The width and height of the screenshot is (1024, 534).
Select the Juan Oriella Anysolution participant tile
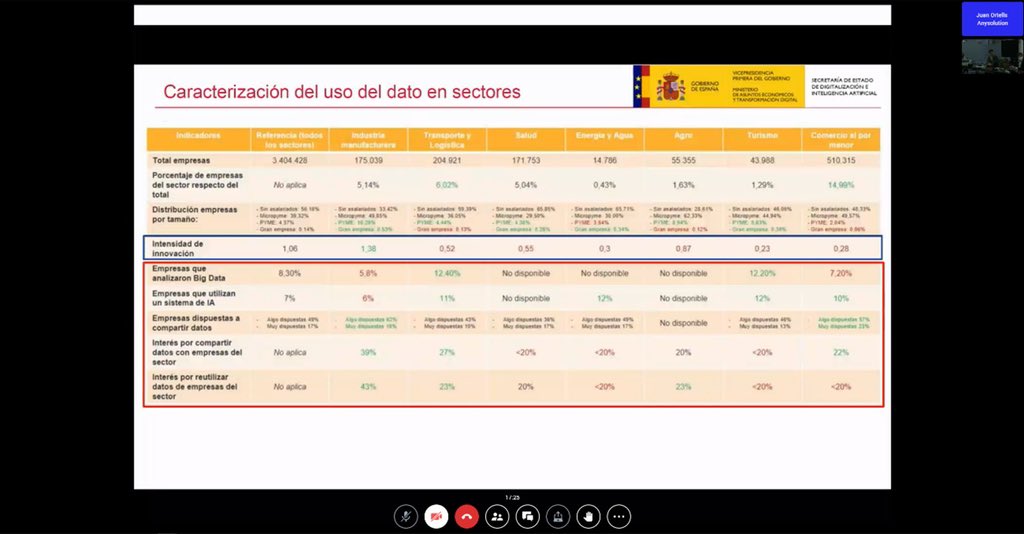[992, 19]
